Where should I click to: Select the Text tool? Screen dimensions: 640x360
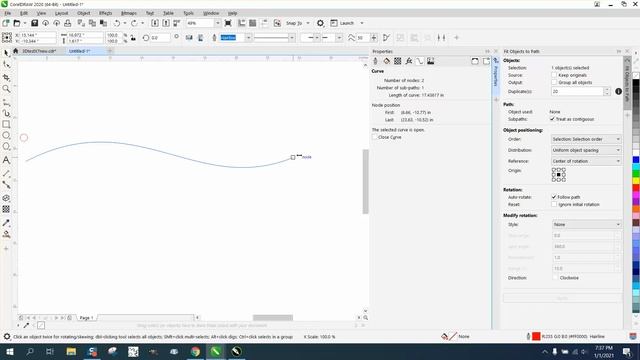[x=6, y=160]
